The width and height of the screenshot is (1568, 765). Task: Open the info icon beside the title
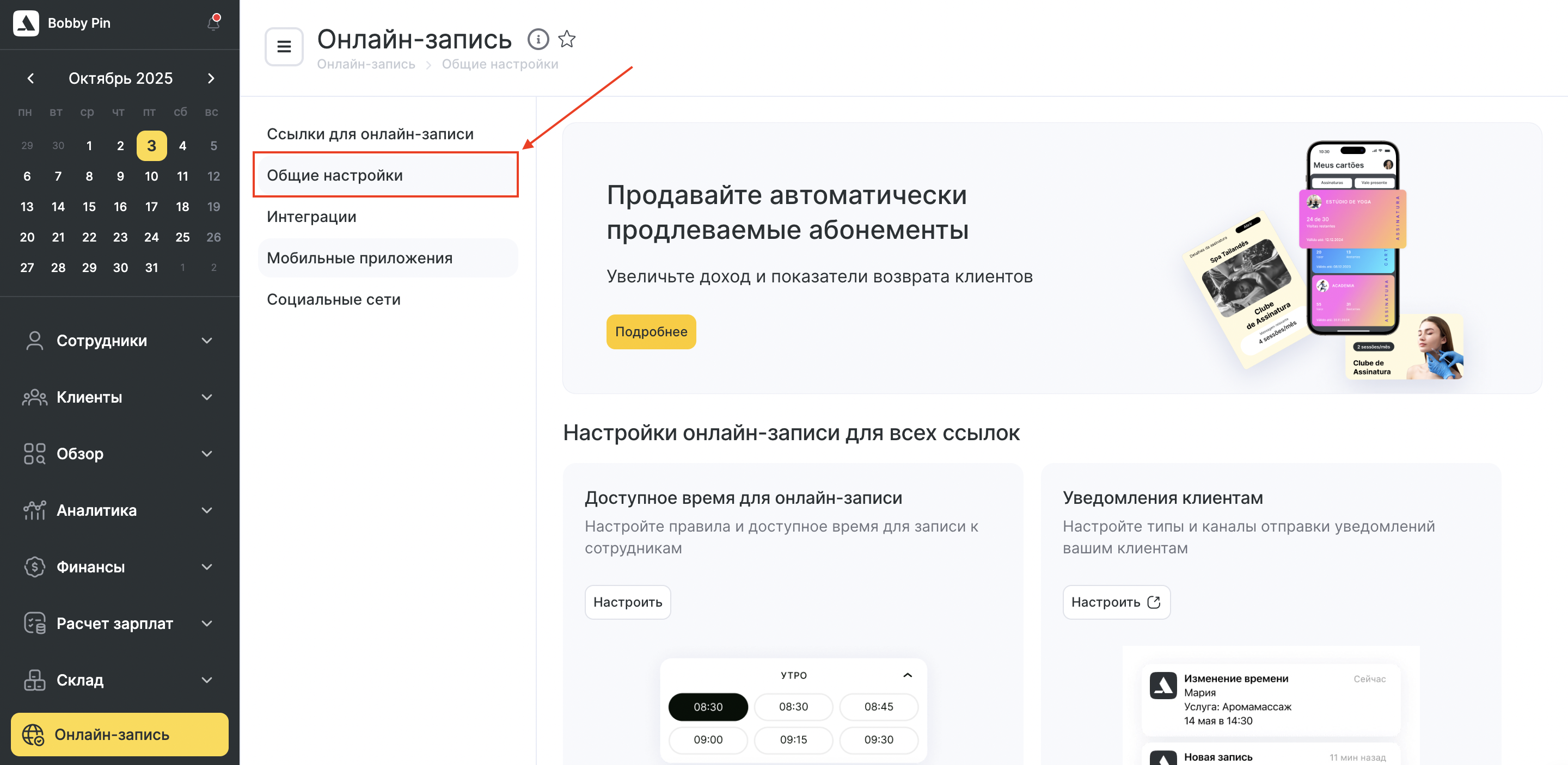point(537,40)
